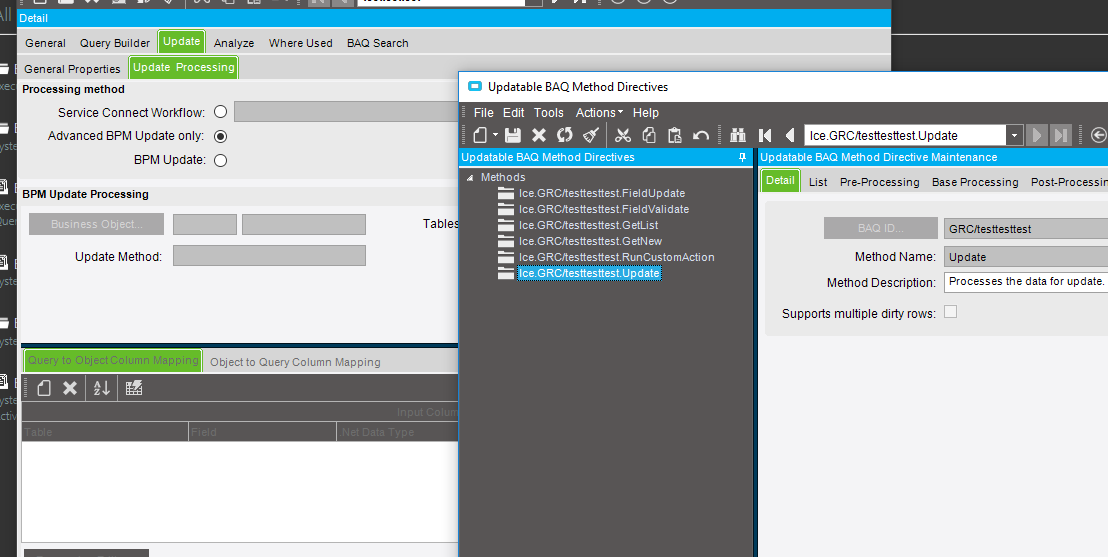Select Ice.GRC/testtesttest.Update in the tree

point(589,273)
